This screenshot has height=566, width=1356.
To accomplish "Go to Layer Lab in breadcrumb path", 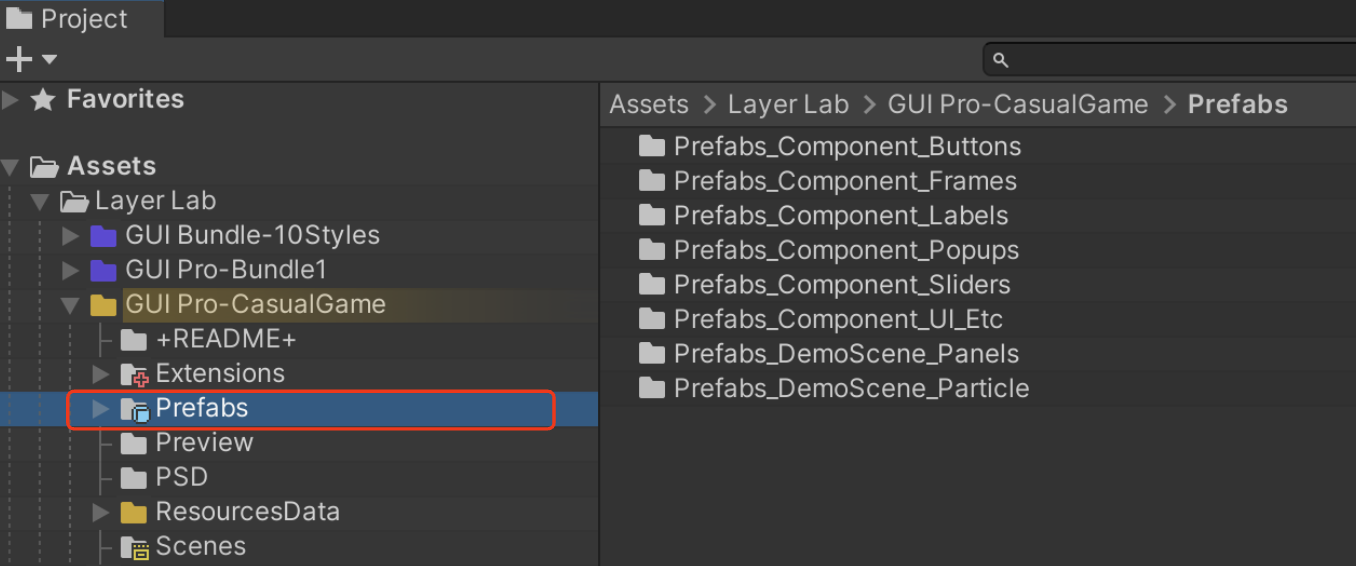I will (788, 105).
